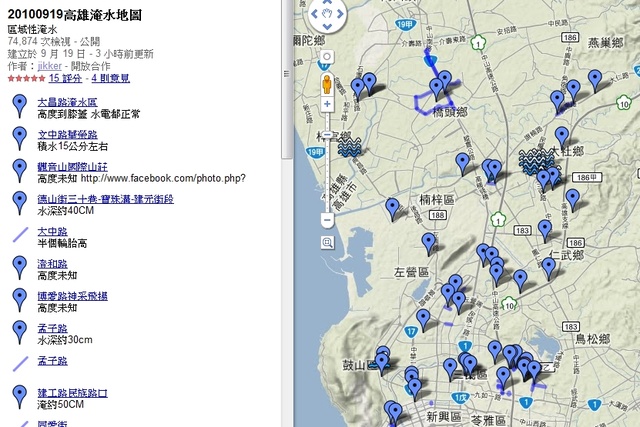This screenshot has height=427, width=640.
Task: Open the 4 則意見 comments link
Action: point(111,78)
